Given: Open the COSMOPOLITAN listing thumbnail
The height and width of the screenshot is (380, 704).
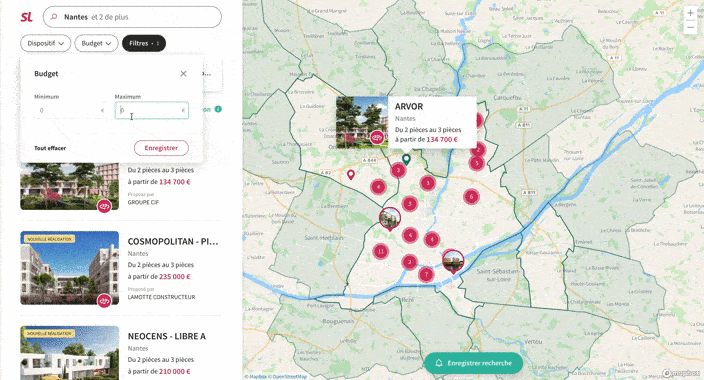Looking at the screenshot, I should (70, 268).
